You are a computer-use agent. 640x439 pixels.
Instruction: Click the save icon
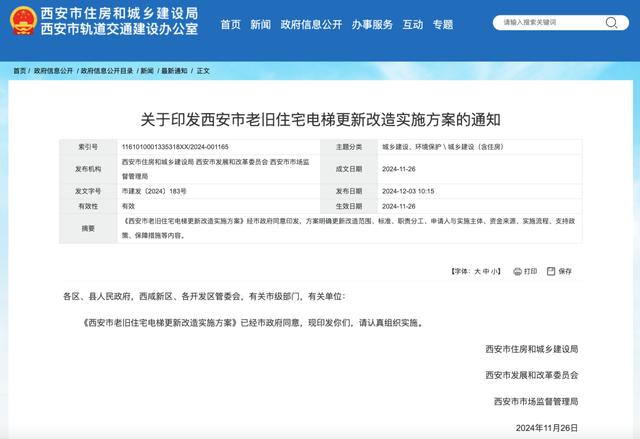point(549,270)
